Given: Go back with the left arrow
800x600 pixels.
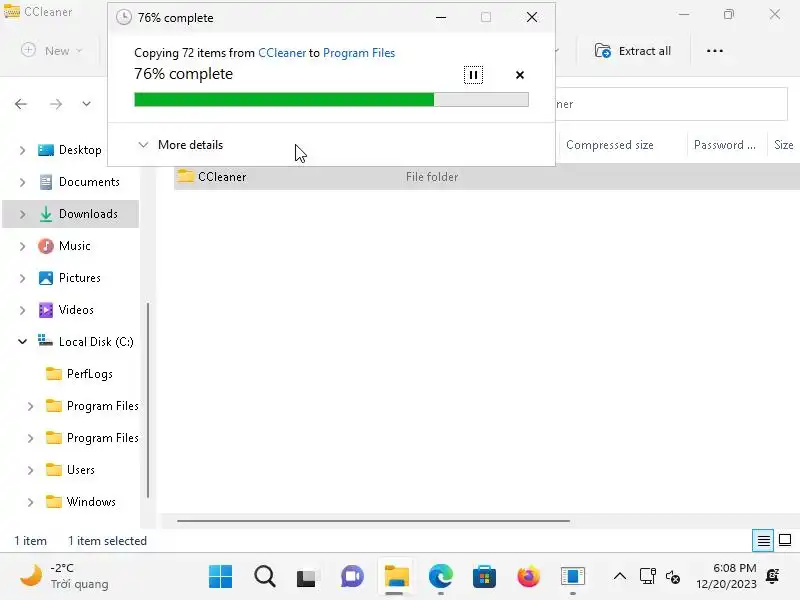Looking at the screenshot, I should coord(21,104).
